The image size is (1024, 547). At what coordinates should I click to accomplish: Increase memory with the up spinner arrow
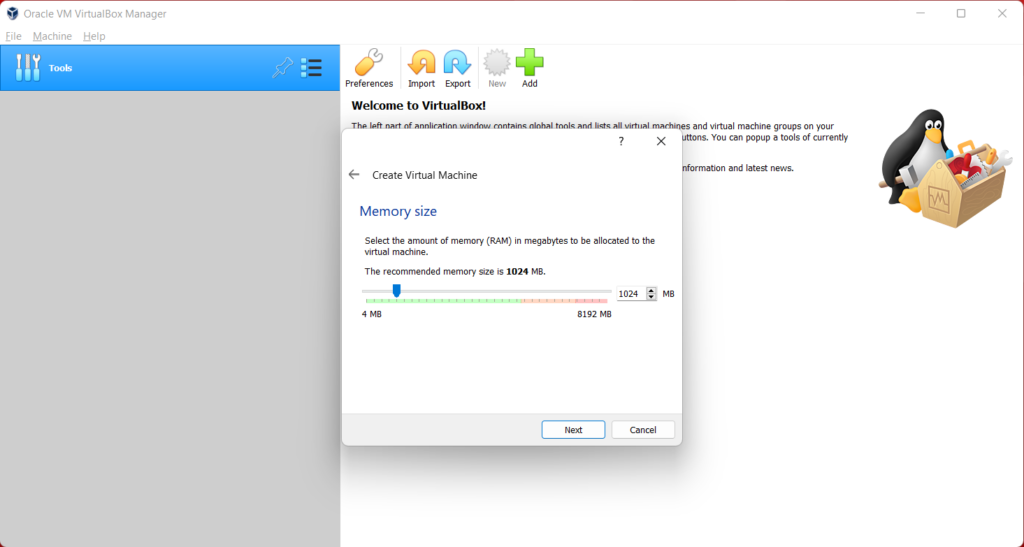pyautogui.click(x=651, y=290)
